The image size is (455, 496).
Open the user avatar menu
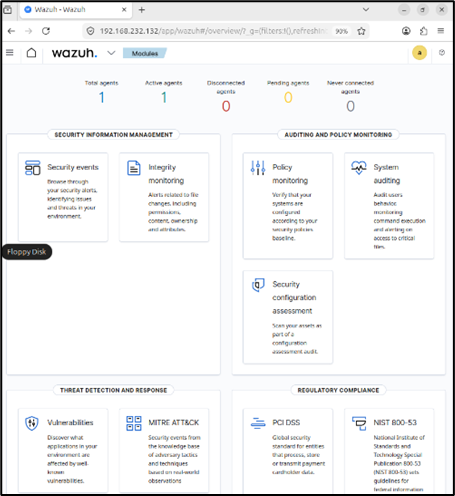(419, 53)
